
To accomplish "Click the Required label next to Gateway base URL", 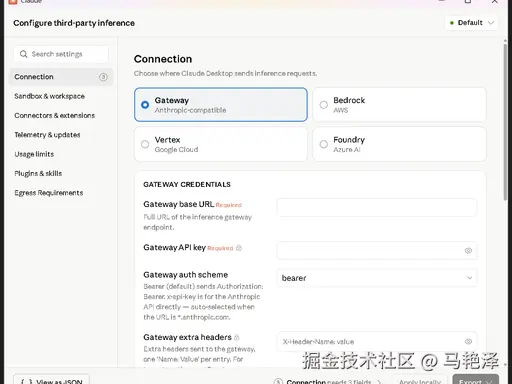I will [x=229, y=205].
